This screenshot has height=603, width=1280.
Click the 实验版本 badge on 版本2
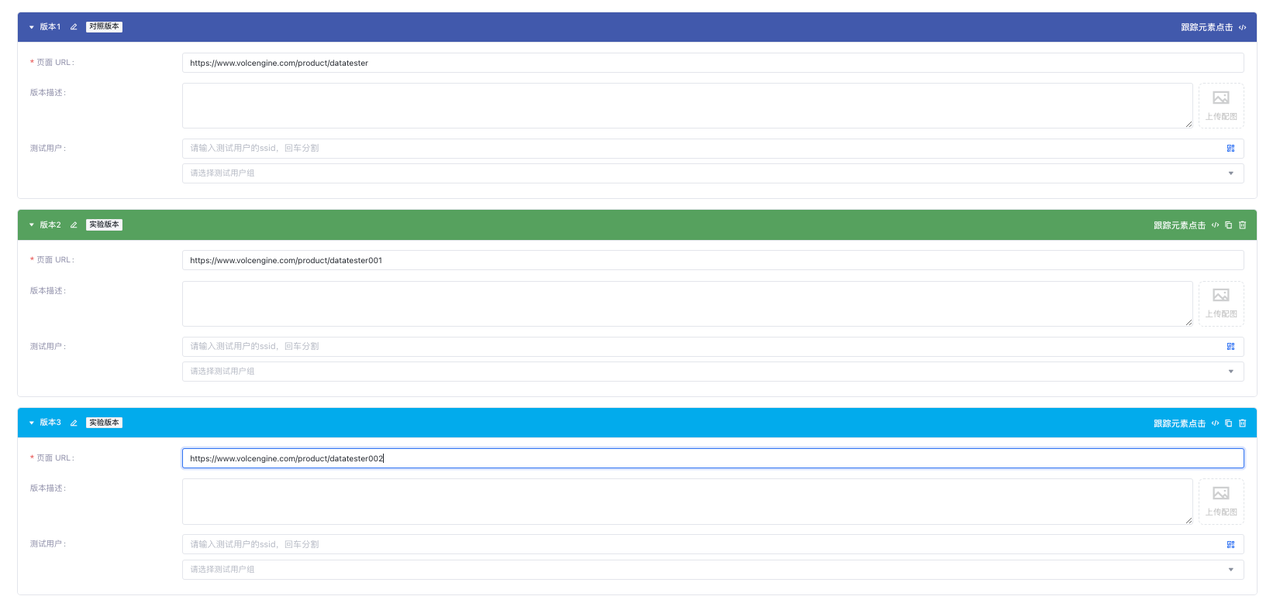(x=104, y=225)
